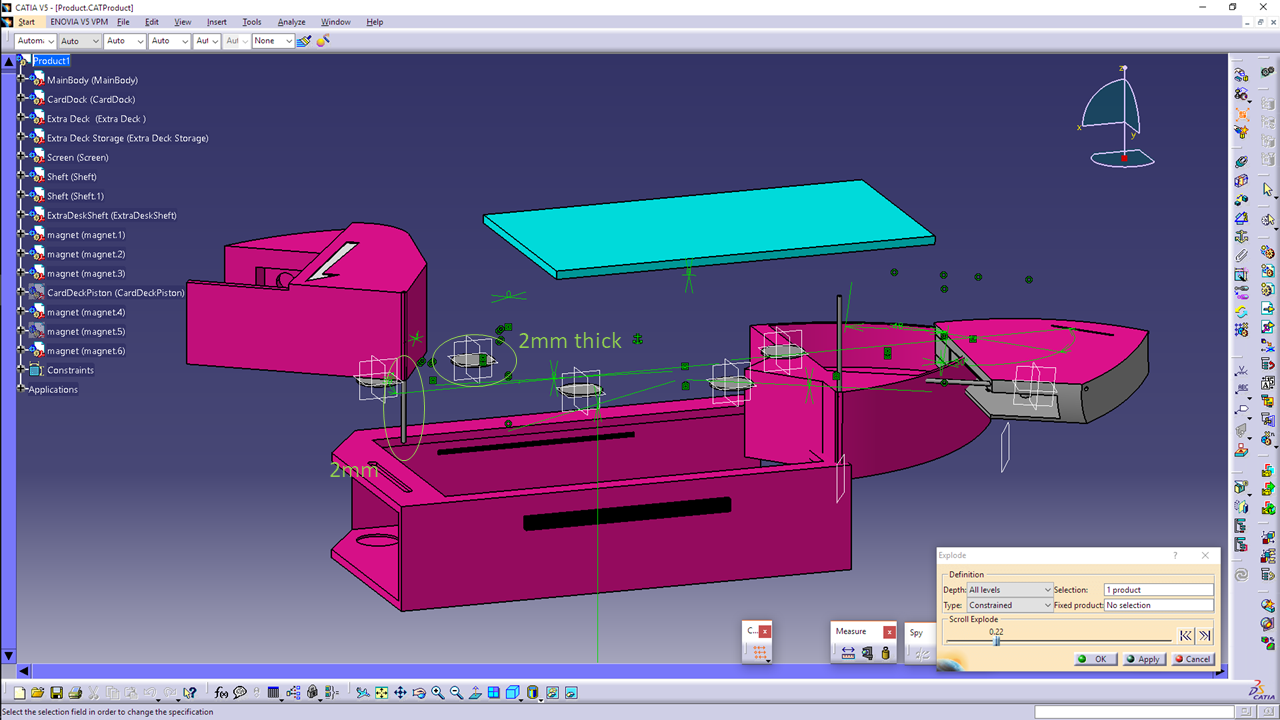This screenshot has width=1280, height=720.
Task: Click the What's This help pointer icon
Action: 189,692
